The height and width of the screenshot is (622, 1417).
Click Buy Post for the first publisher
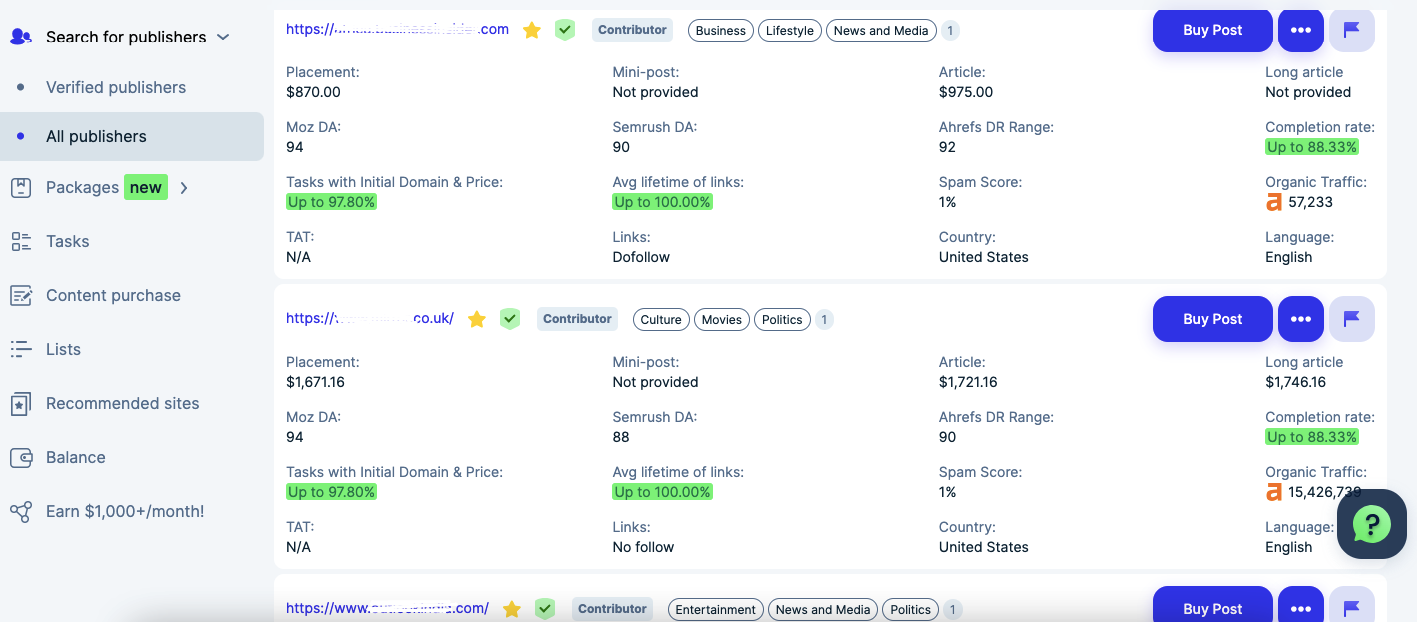point(1212,30)
